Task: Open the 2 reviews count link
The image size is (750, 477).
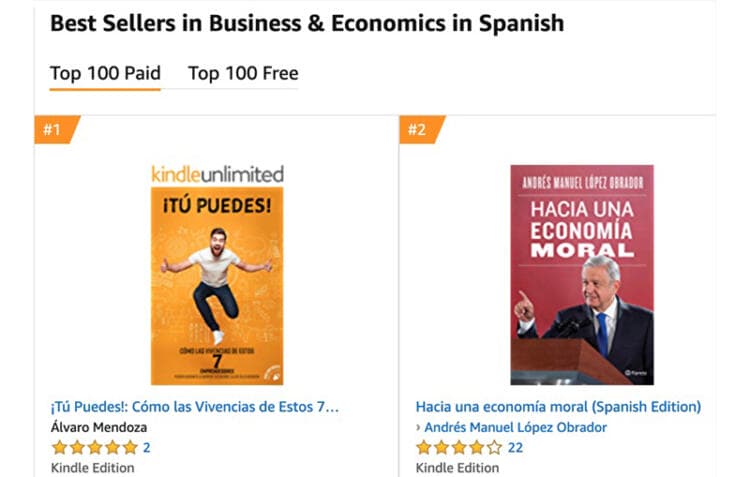Action: (x=147, y=447)
